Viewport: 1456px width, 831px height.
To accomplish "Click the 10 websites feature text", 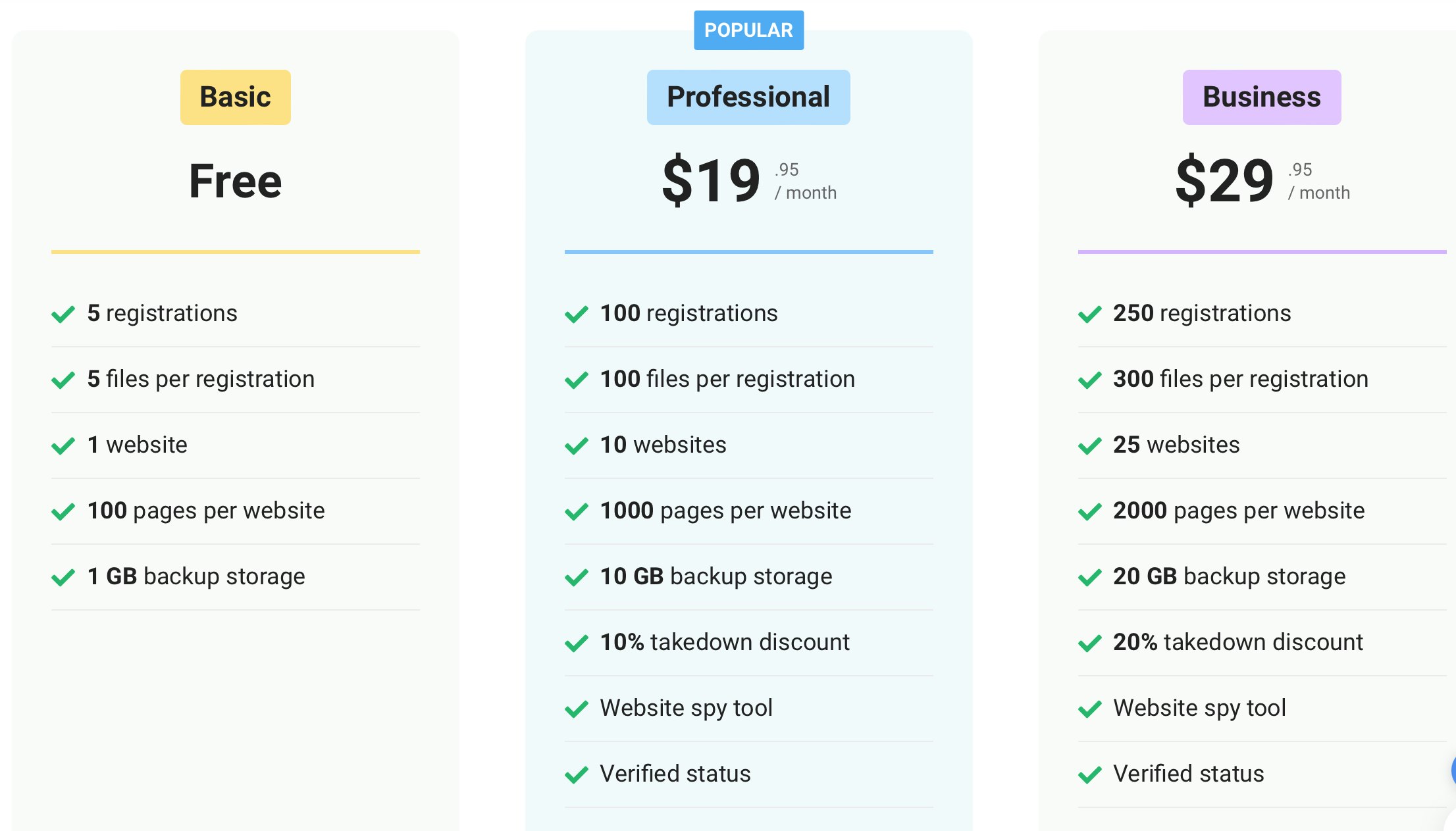I will coord(663,445).
